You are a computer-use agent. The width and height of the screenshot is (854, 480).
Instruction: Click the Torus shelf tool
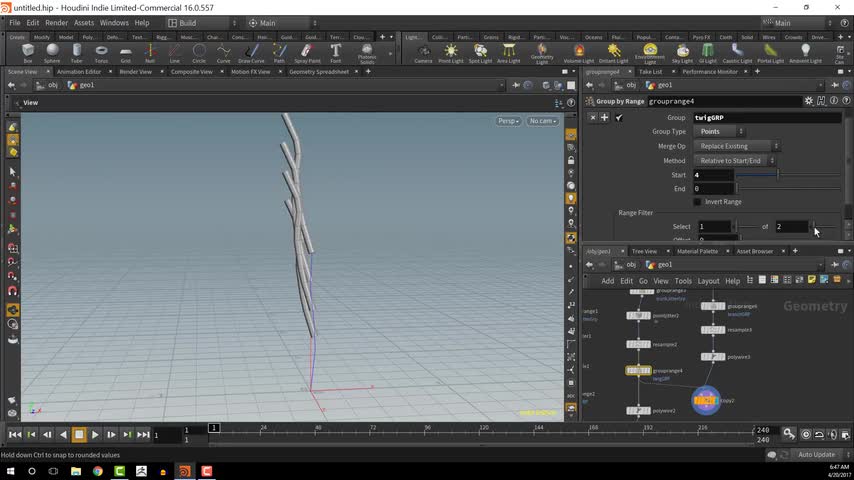[x=101, y=52]
